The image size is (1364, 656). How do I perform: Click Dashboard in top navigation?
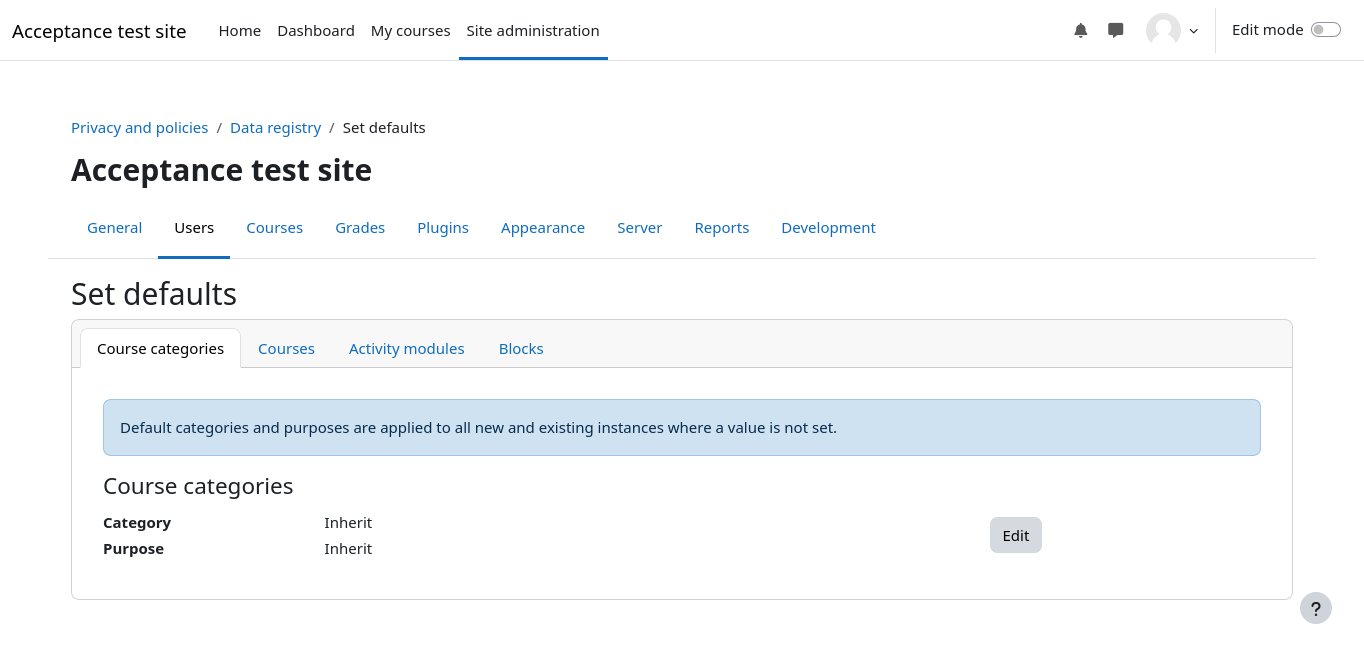315,31
